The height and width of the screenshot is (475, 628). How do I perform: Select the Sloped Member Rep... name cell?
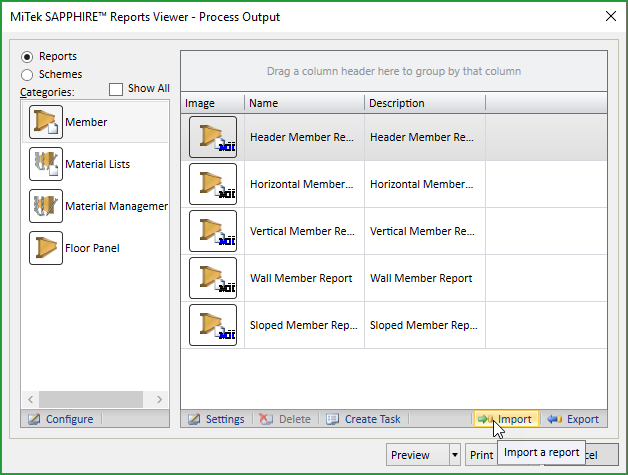[304, 325]
